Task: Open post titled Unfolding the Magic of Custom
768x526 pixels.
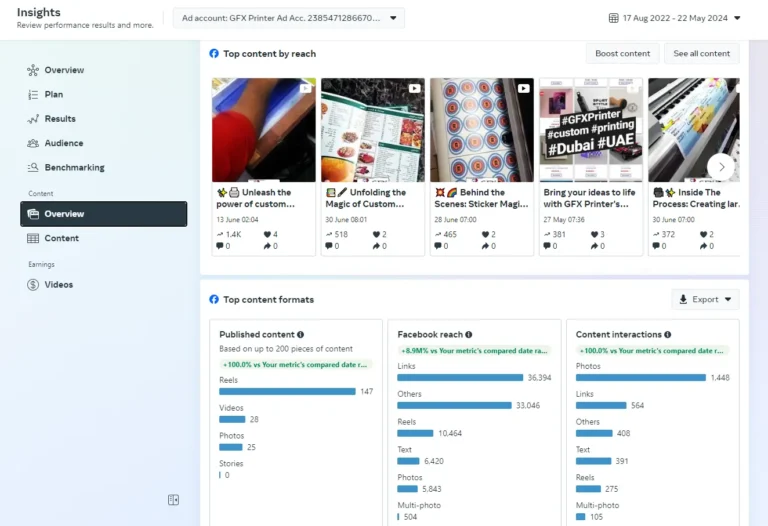Action: 365,198
